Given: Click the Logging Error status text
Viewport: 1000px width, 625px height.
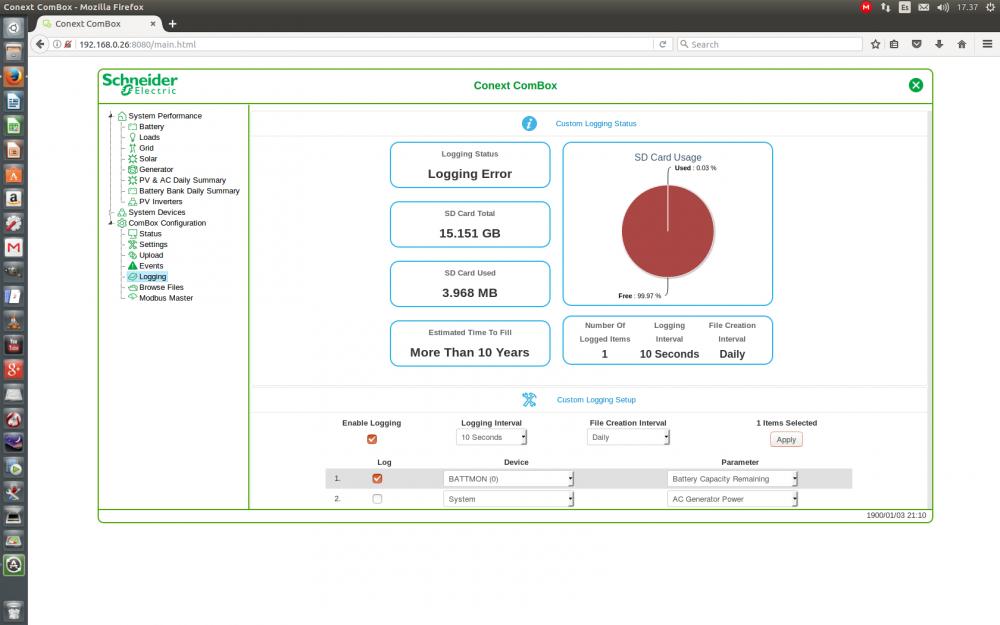Looking at the screenshot, I should click(x=470, y=174).
